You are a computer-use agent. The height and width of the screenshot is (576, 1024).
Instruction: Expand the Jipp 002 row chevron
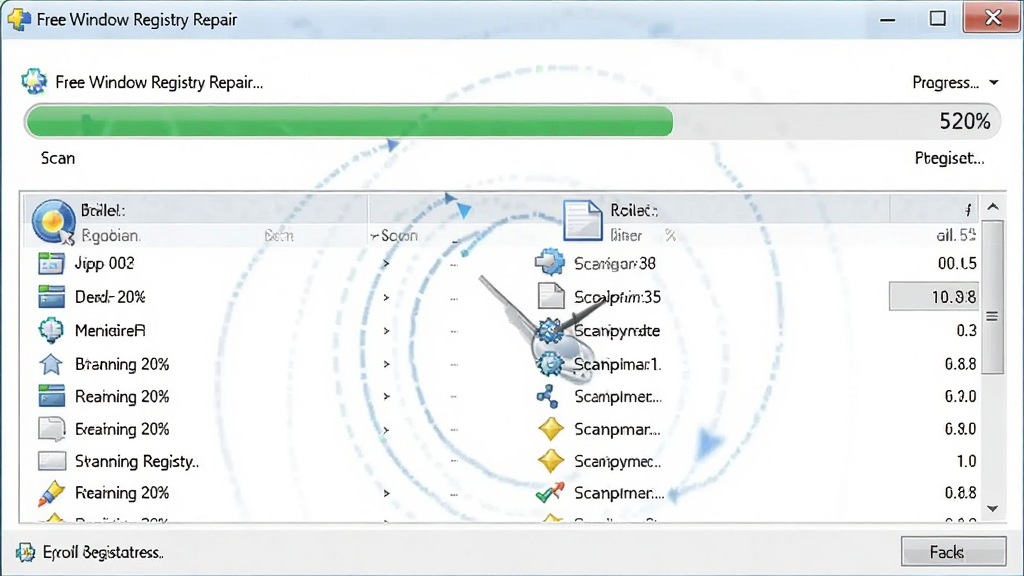(386, 264)
